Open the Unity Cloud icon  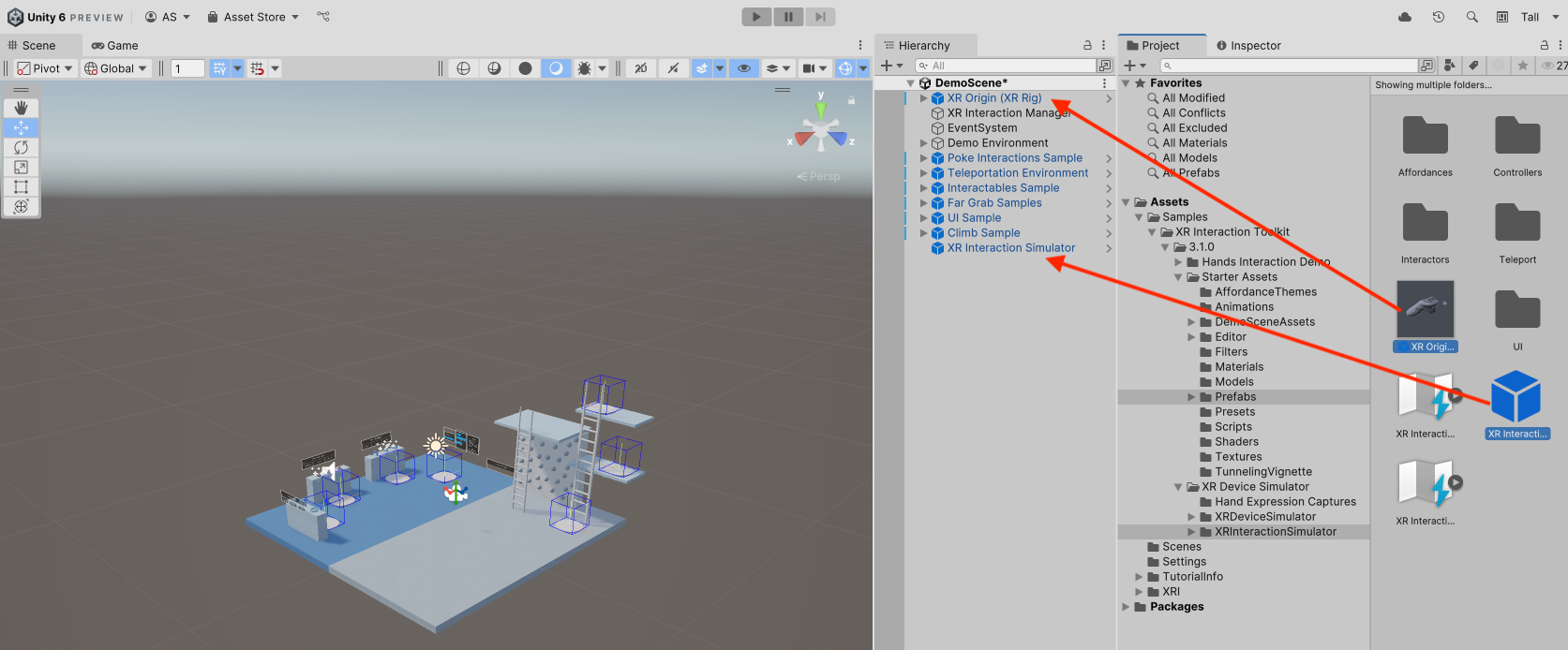[x=1404, y=17]
